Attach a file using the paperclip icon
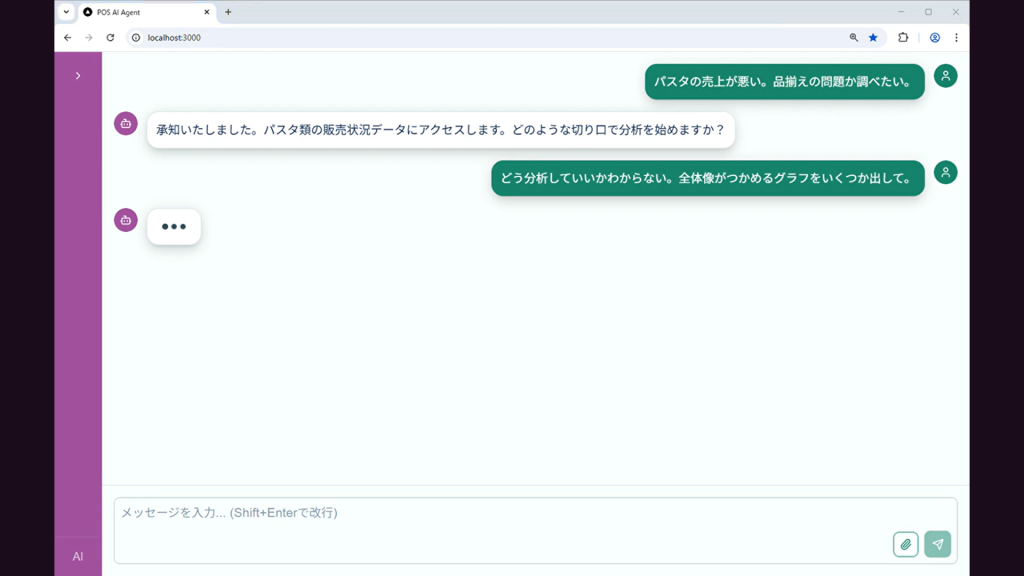 tap(906, 543)
